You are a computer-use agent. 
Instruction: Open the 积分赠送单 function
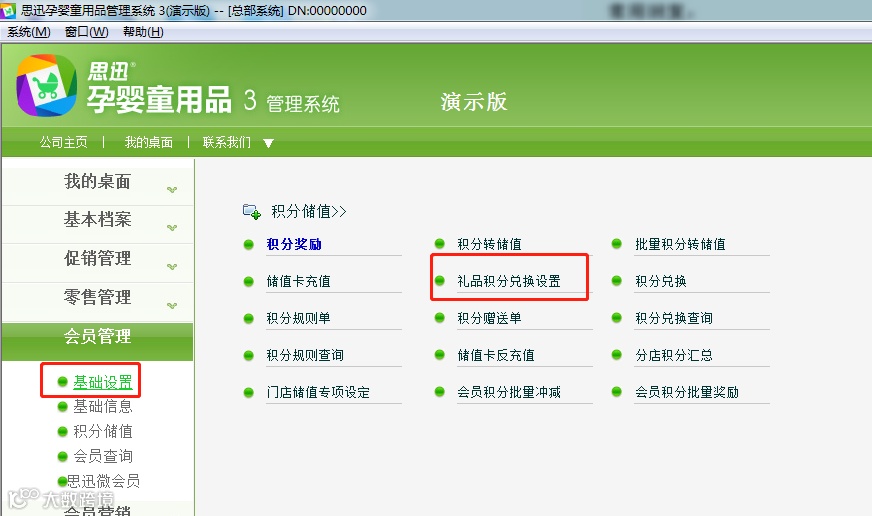489,318
